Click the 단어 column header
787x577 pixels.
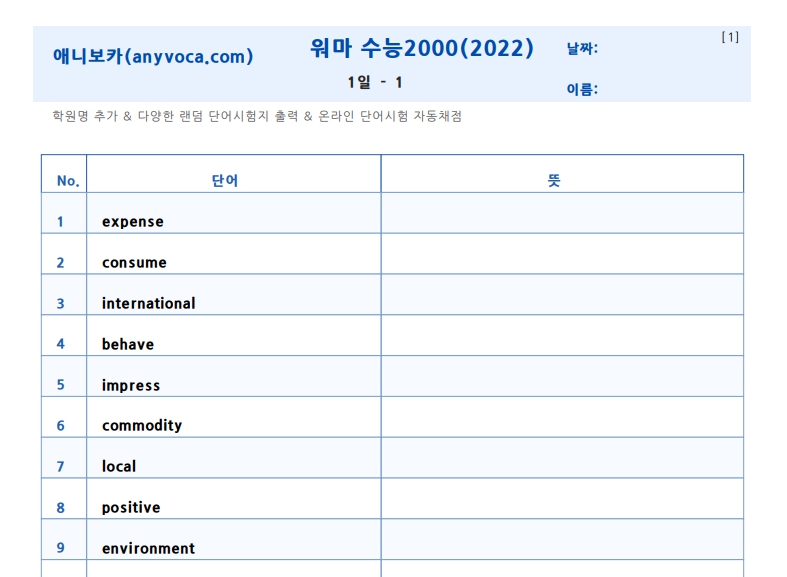pyautogui.click(x=225, y=181)
